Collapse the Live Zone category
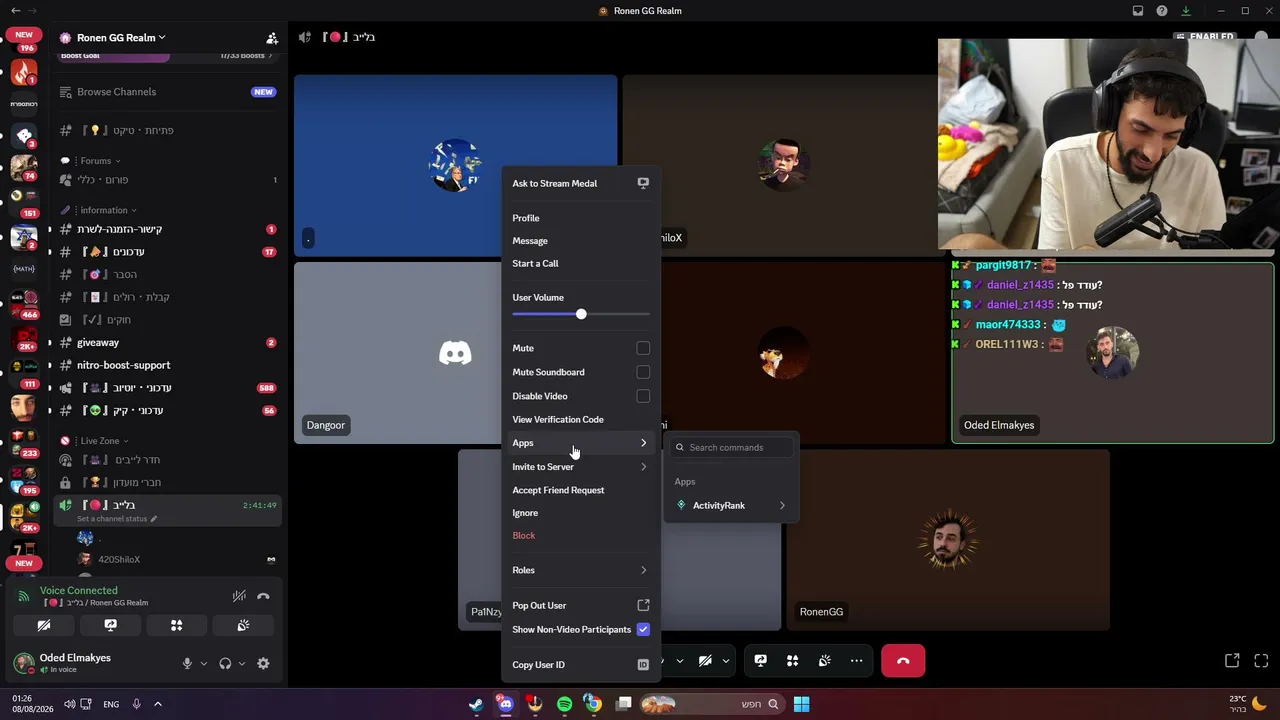 point(99,441)
